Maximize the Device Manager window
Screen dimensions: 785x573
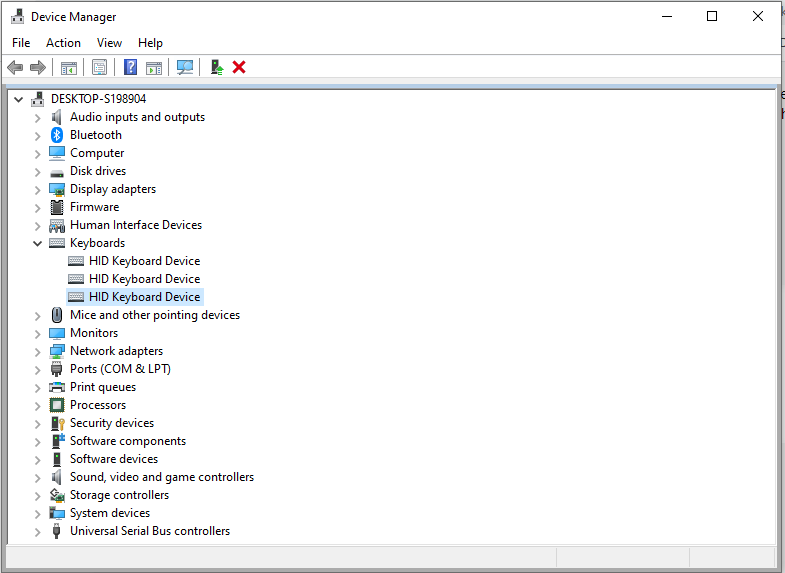point(712,17)
